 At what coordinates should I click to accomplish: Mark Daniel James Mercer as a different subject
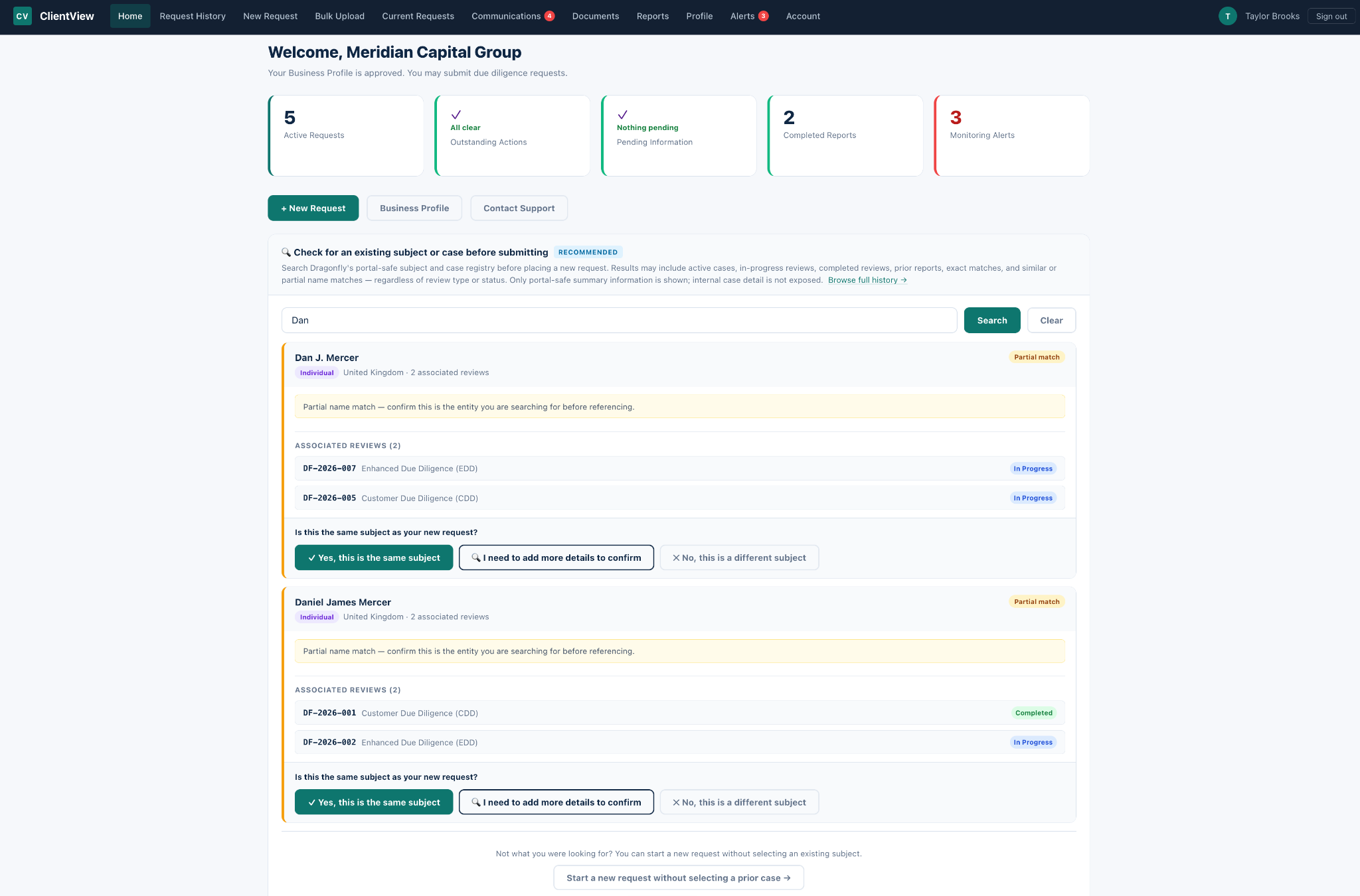tap(739, 802)
